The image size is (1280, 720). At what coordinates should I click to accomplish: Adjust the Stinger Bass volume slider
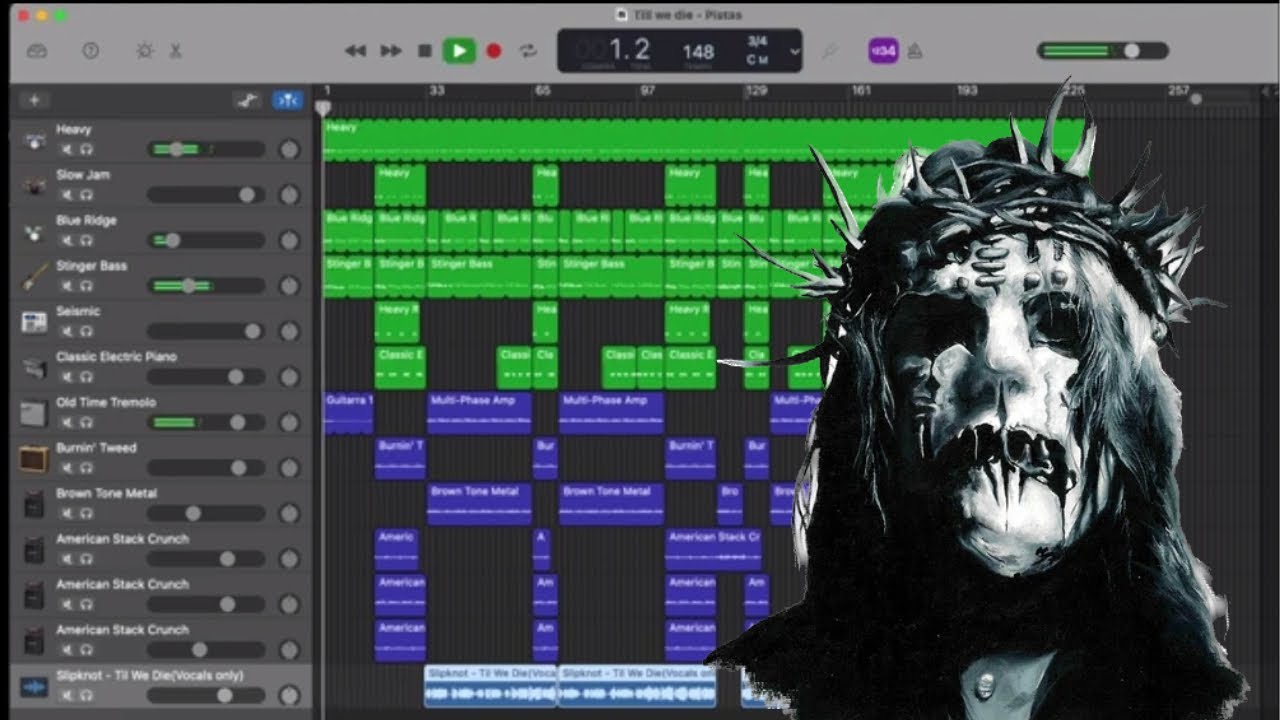[x=206, y=286]
